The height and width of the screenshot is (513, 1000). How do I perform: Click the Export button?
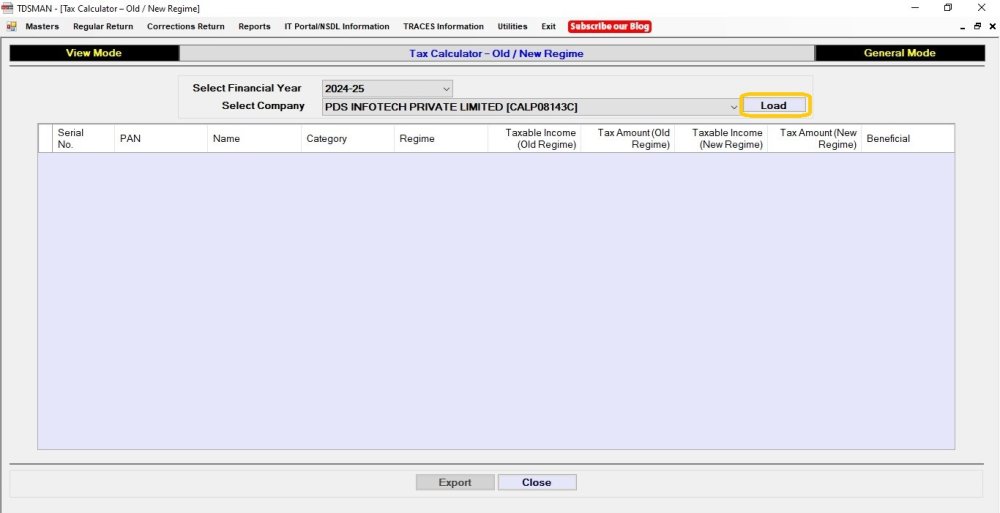point(455,482)
